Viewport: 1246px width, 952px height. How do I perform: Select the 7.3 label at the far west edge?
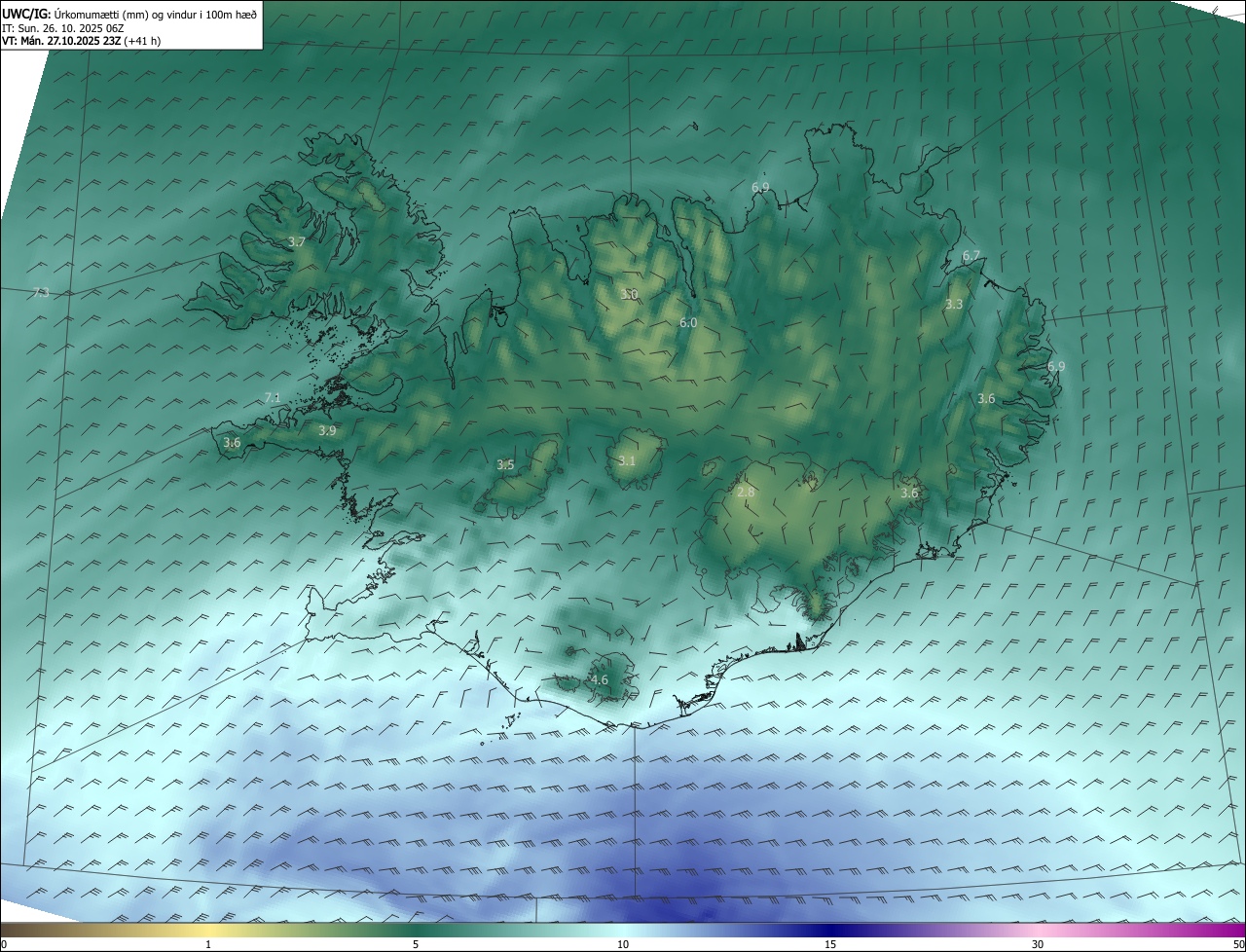[40, 292]
